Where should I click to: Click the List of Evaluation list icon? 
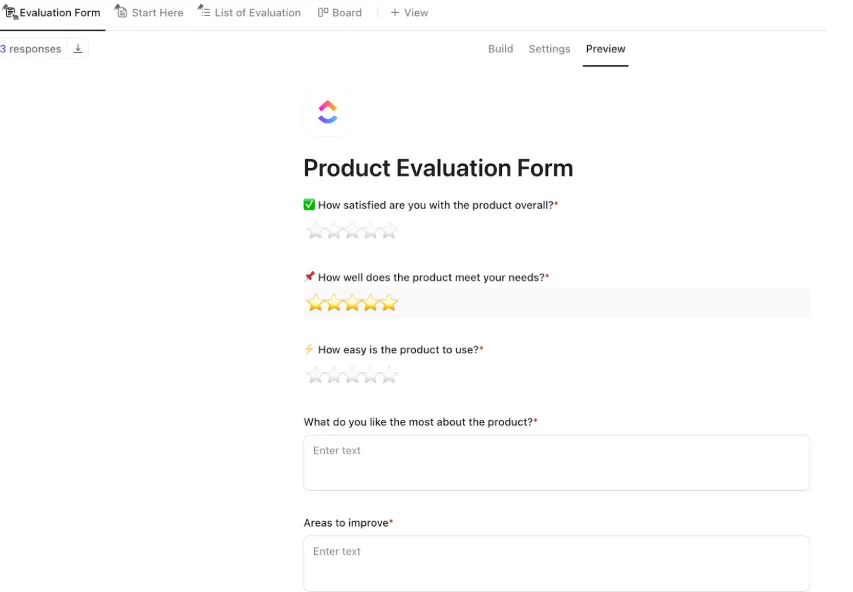pyautogui.click(x=204, y=11)
